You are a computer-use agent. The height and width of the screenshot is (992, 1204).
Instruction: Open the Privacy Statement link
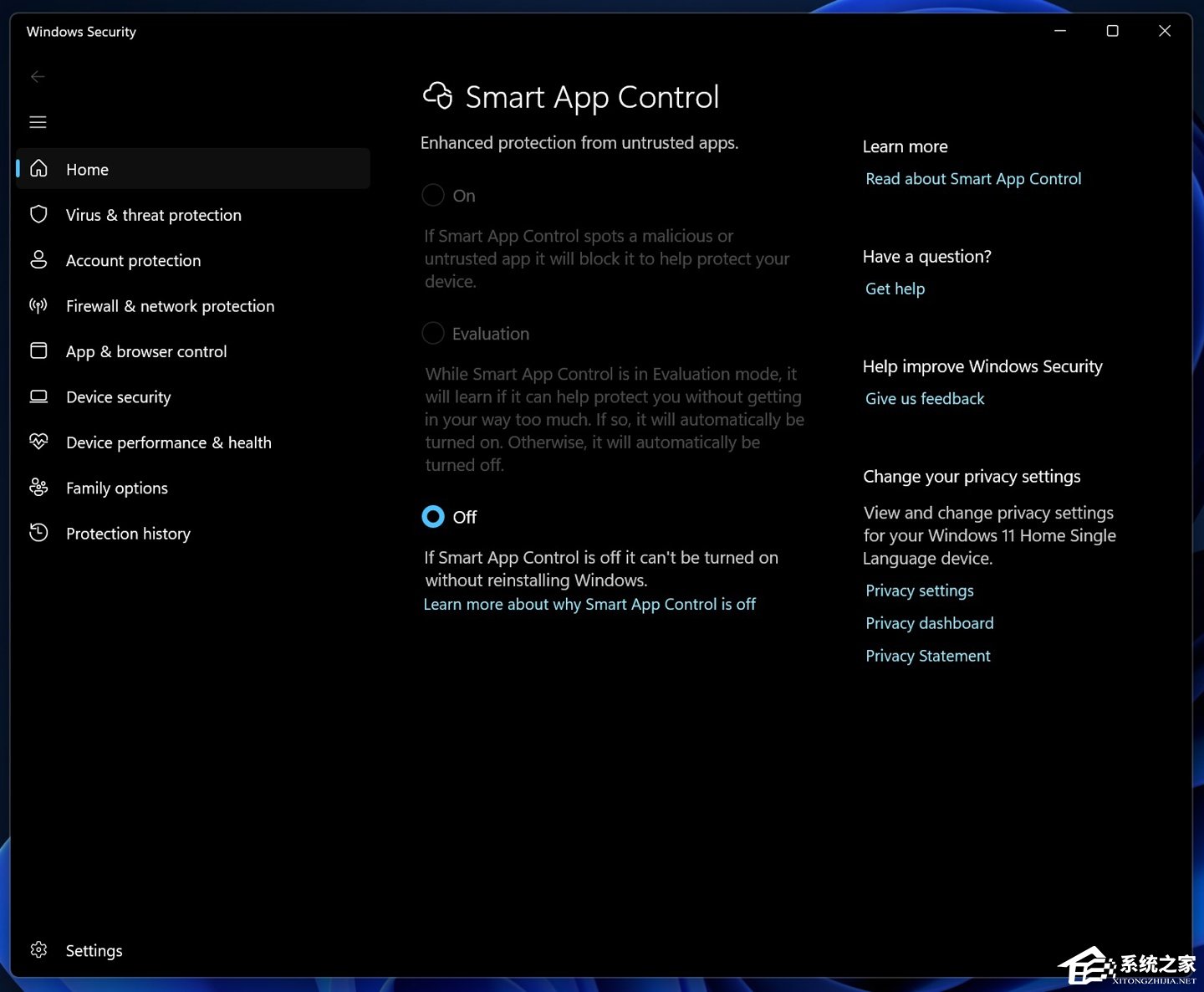[928, 656]
